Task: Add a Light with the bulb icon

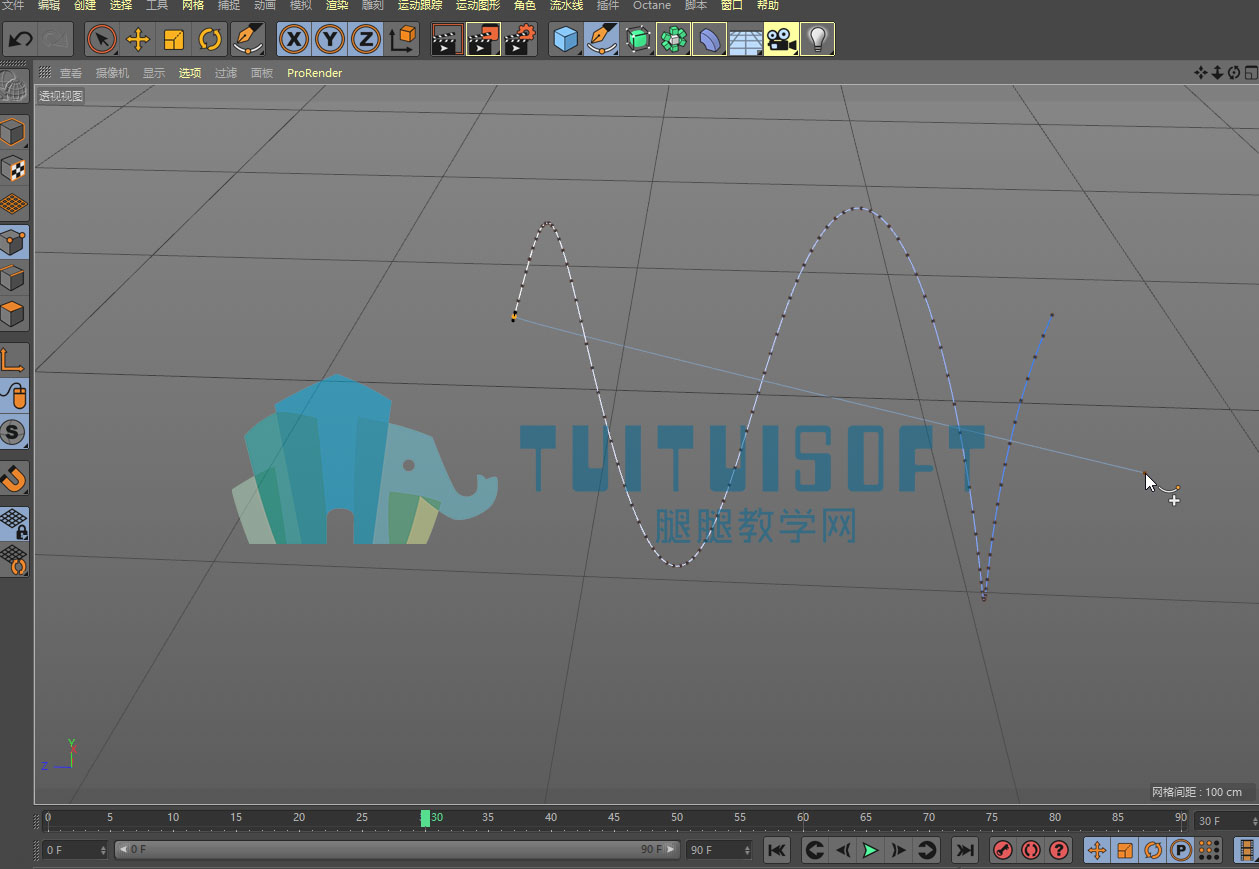Action: coord(818,40)
